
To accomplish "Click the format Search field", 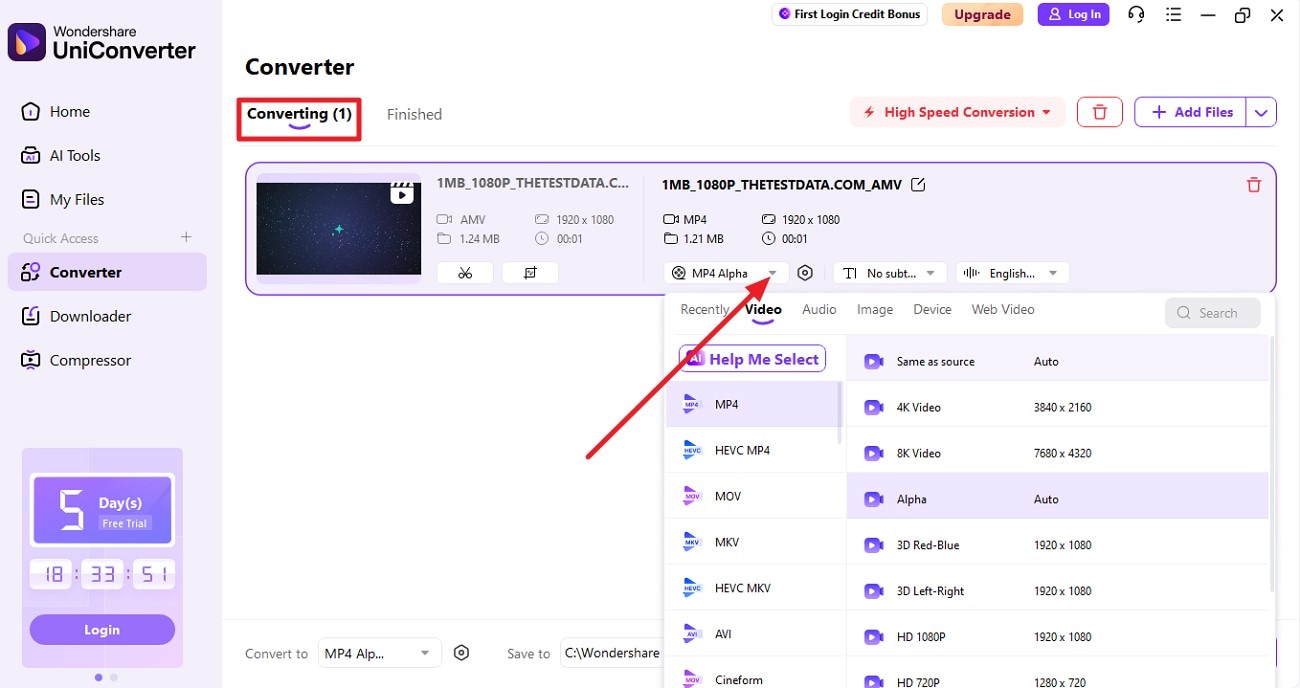I will 1213,313.
